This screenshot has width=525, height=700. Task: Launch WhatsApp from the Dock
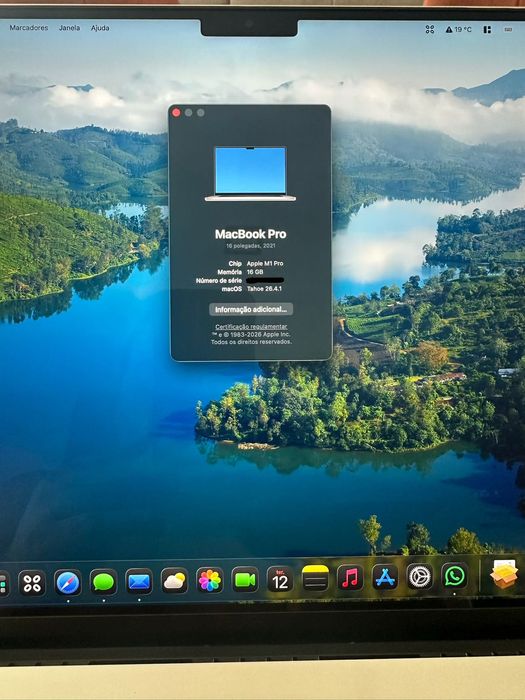point(454,575)
